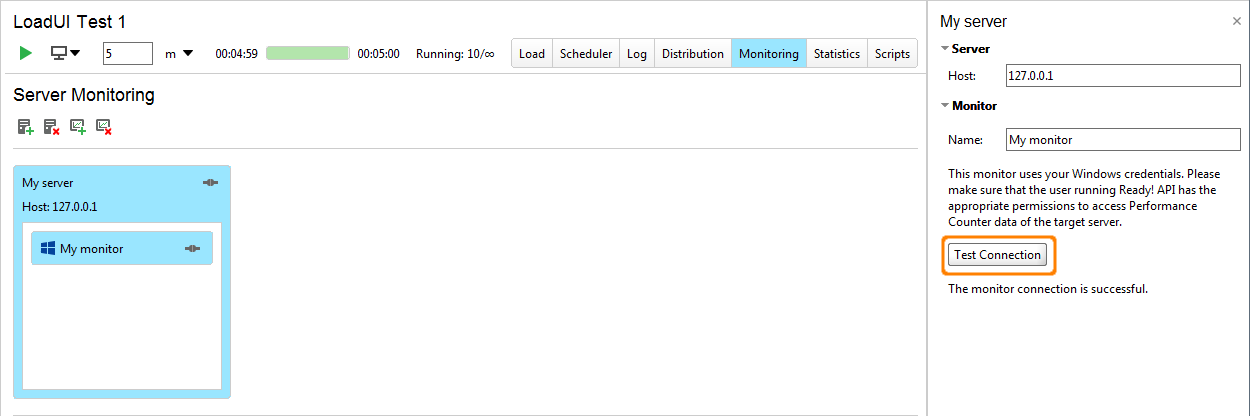Click the elapsed time 00:04:59
The width and height of the screenshot is (1250, 416).
pos(237,54)
